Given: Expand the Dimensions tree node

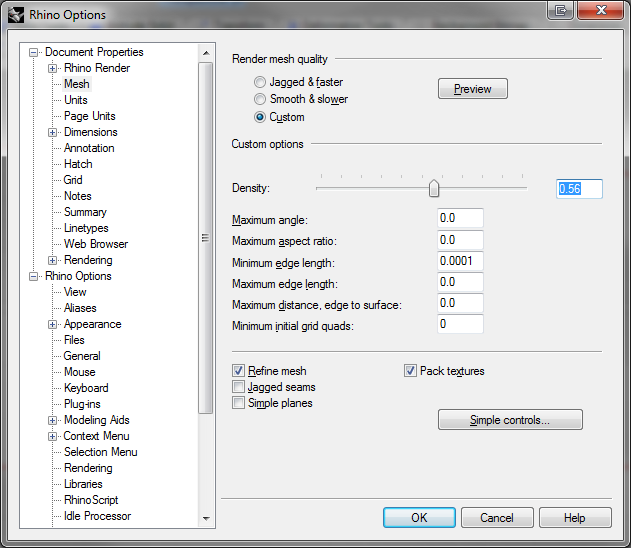Looking at the screenshot, I should (52, 132).
